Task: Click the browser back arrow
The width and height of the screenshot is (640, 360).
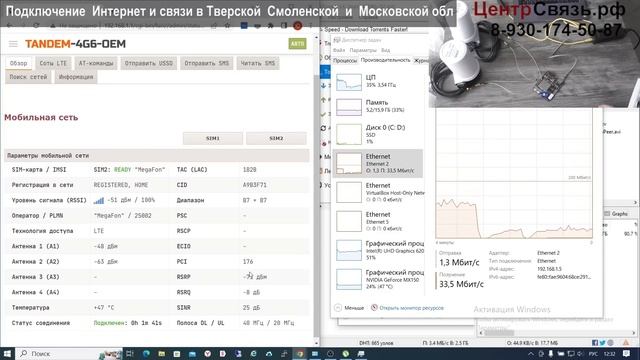Action: 9,26
